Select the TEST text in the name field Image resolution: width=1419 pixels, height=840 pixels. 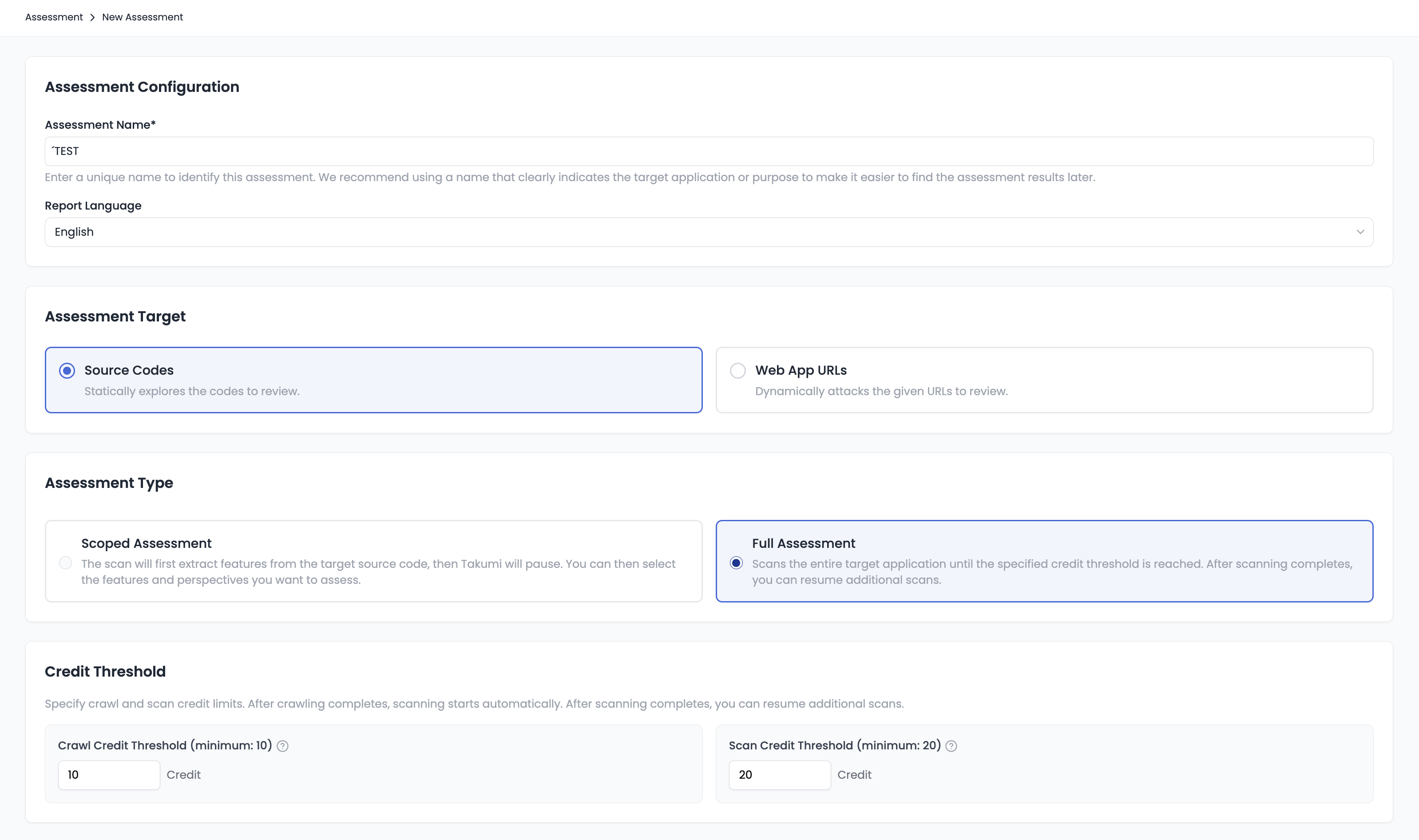click(x=66, y=151)
